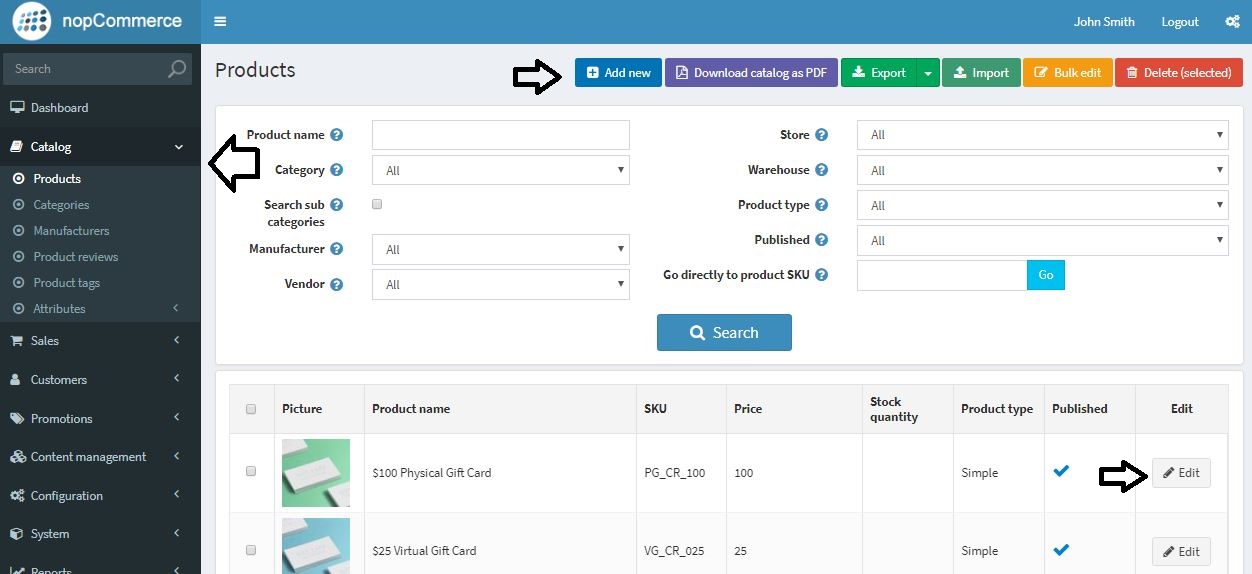
Task: Check the select-all checkbox in table header
Action: point(251,408)
